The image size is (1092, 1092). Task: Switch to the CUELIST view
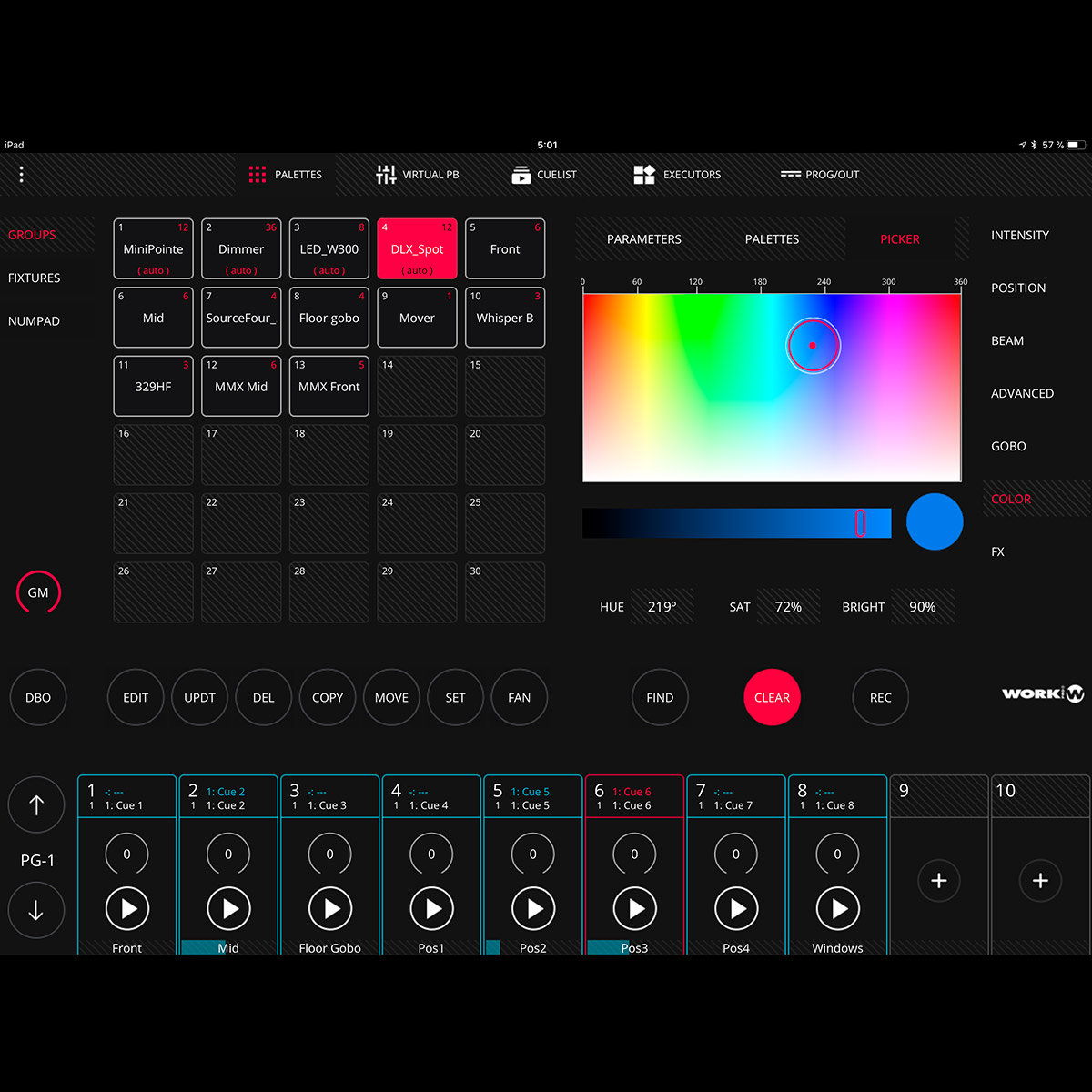pyautogui.click(x=544, y=174)
